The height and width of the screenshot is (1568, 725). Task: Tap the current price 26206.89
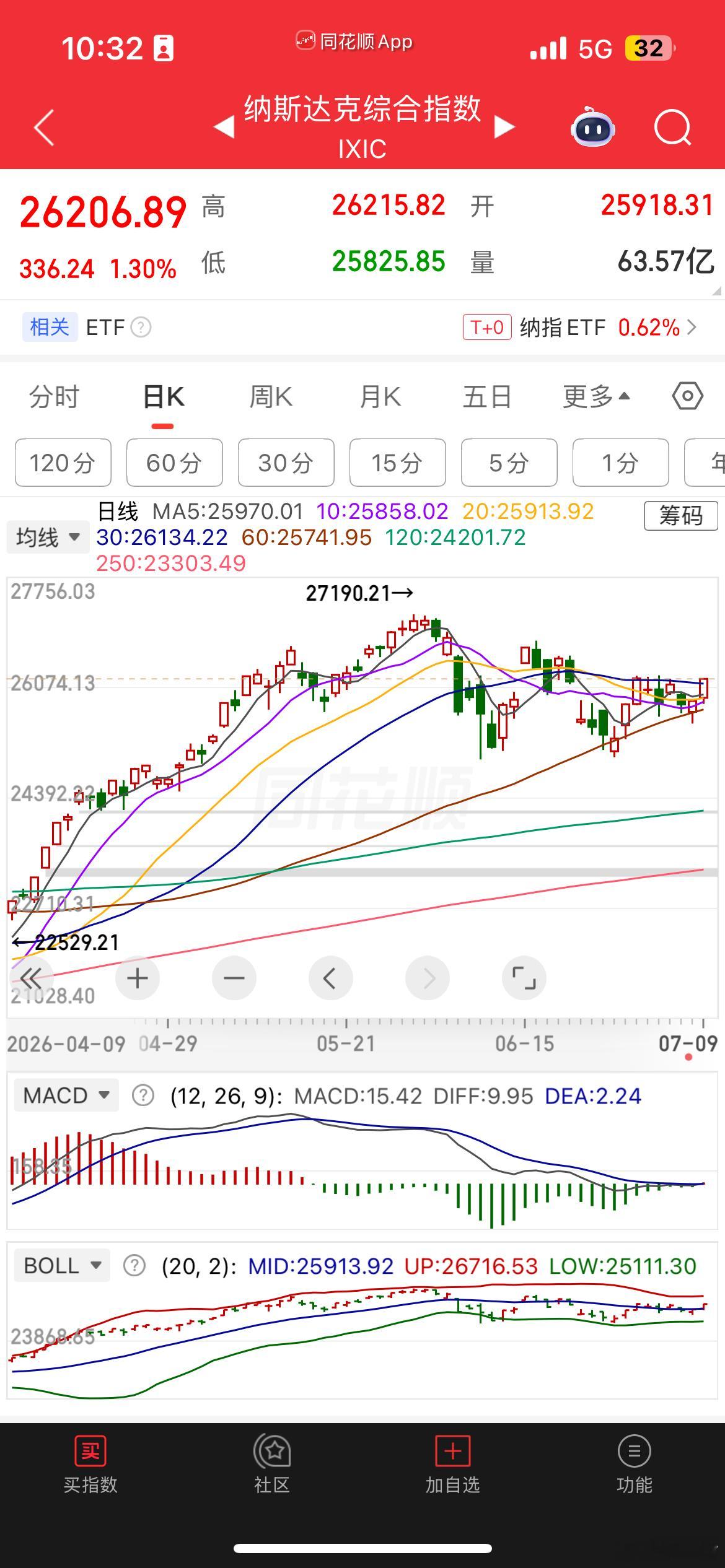tap(103, 212)
